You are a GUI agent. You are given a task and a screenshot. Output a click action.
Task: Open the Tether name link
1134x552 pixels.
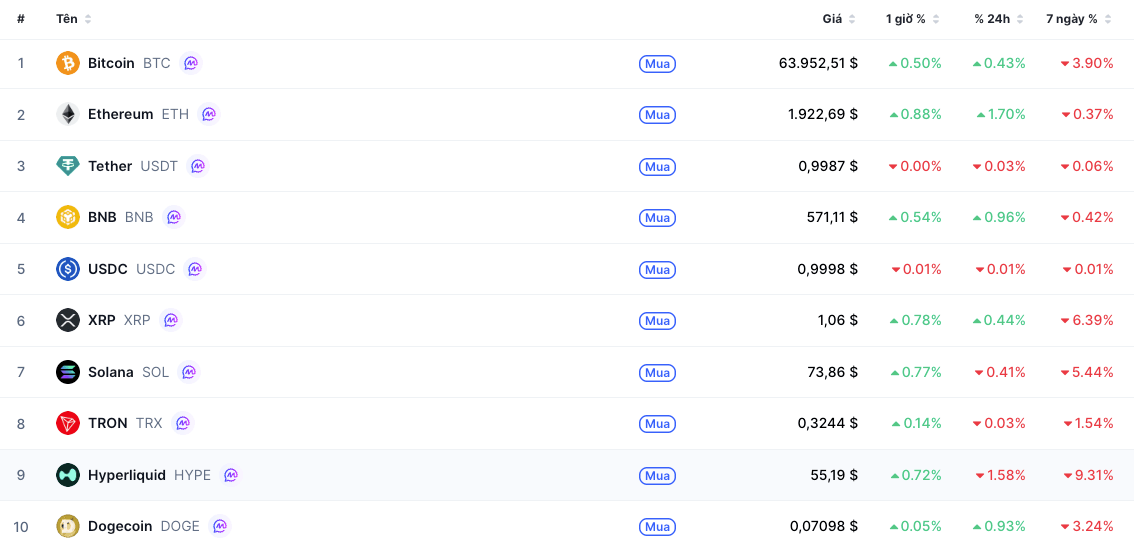click(110, 166)
